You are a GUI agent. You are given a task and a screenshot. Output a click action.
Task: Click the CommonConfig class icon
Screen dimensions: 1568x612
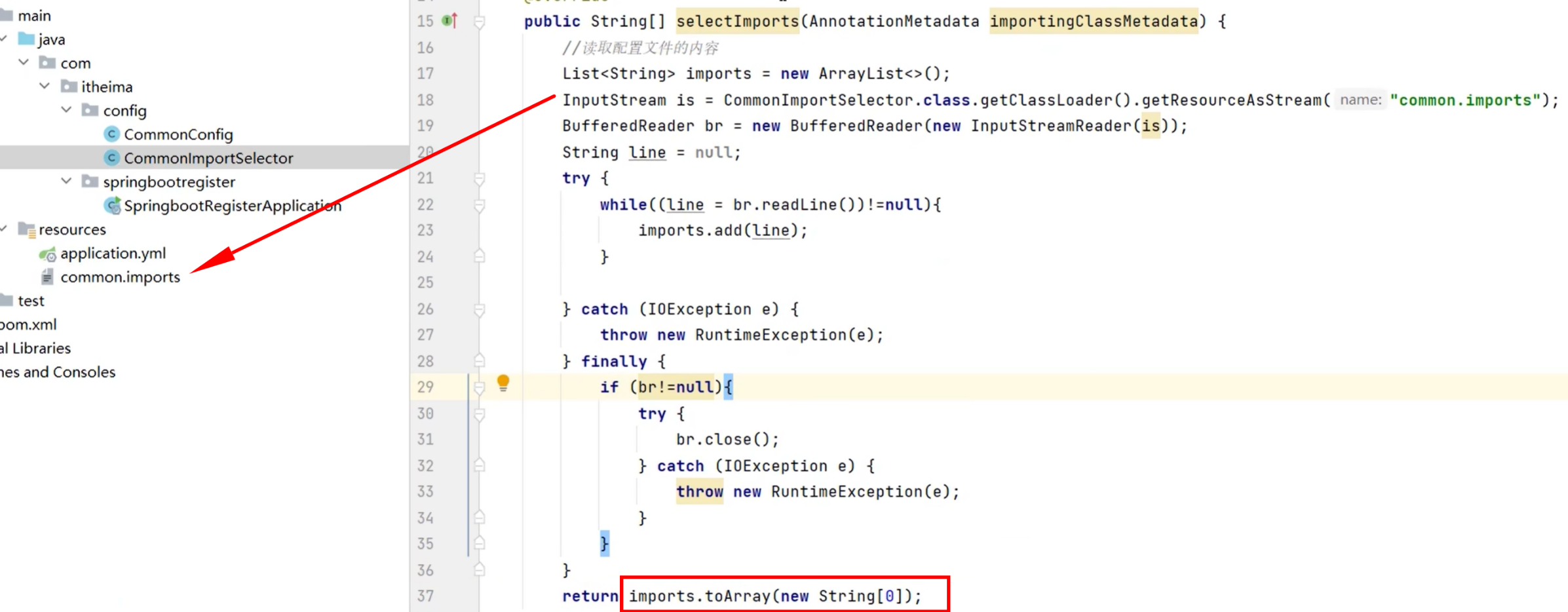coord(111,134)
